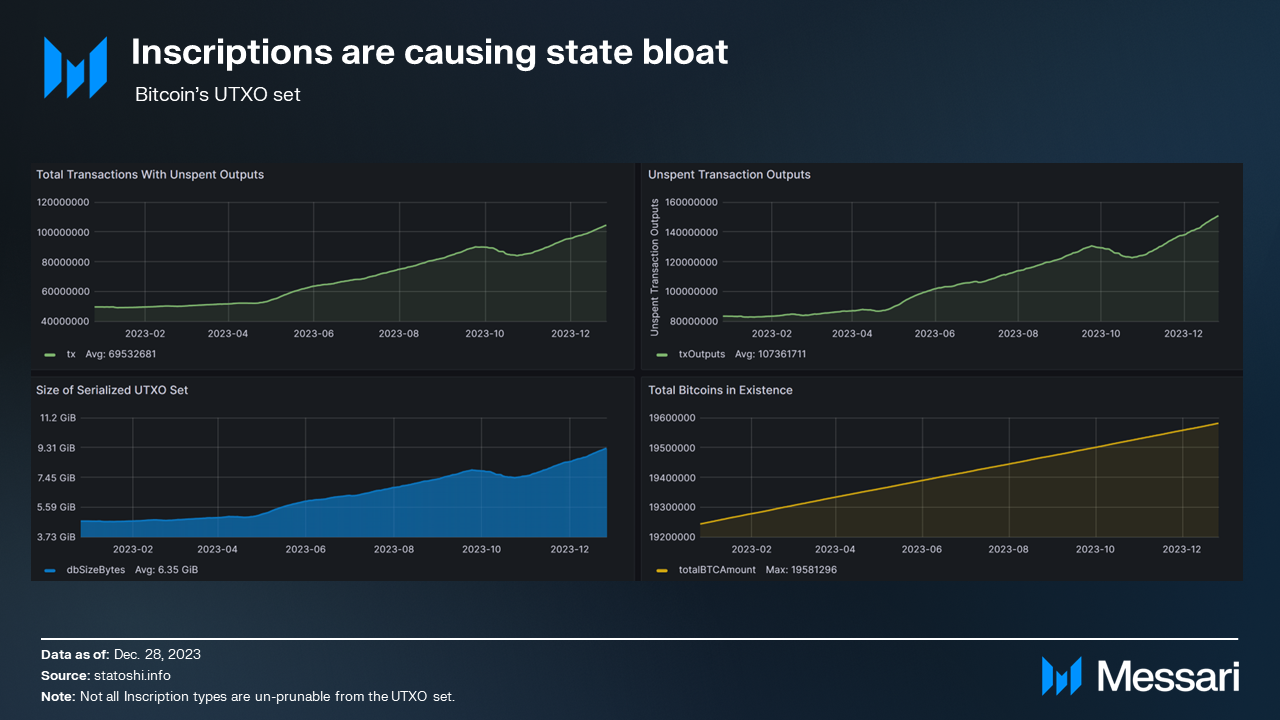Toggle the tx series legend label
1280x720 pixels.
(x=71, y=354)
